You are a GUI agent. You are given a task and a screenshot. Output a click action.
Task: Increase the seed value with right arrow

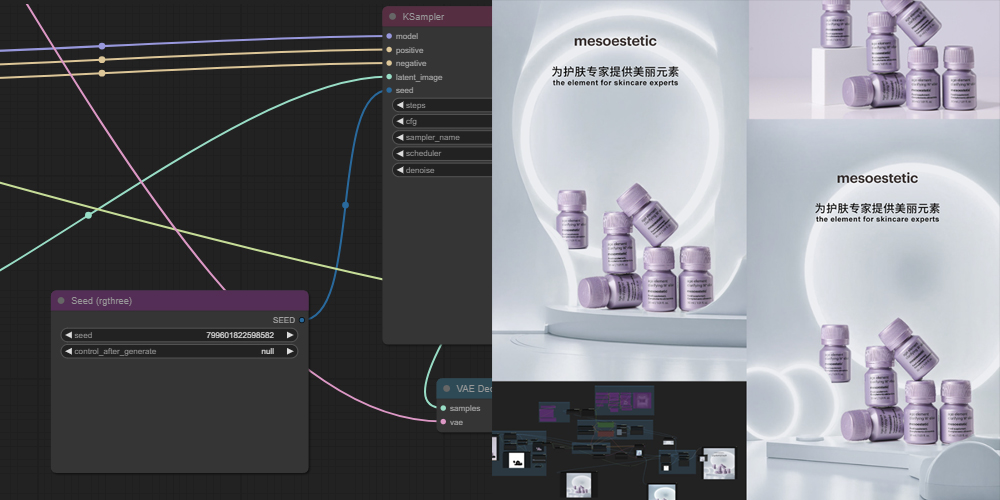point(290,335)
